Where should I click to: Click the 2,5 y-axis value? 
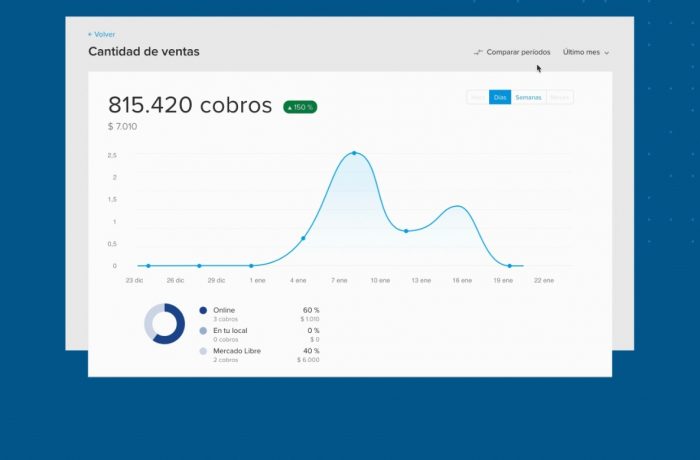(112, 155)
